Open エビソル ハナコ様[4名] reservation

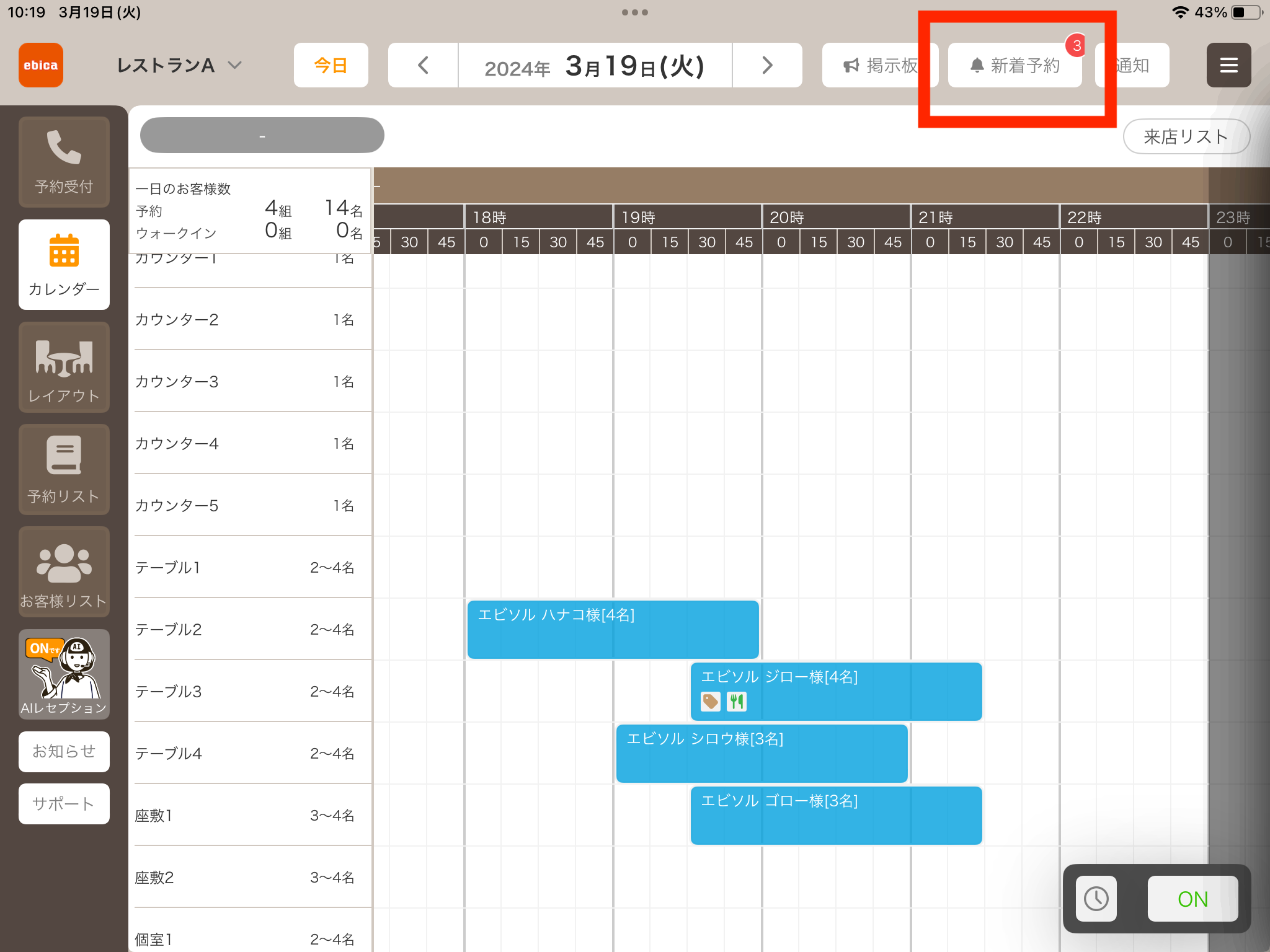point(613,629)
